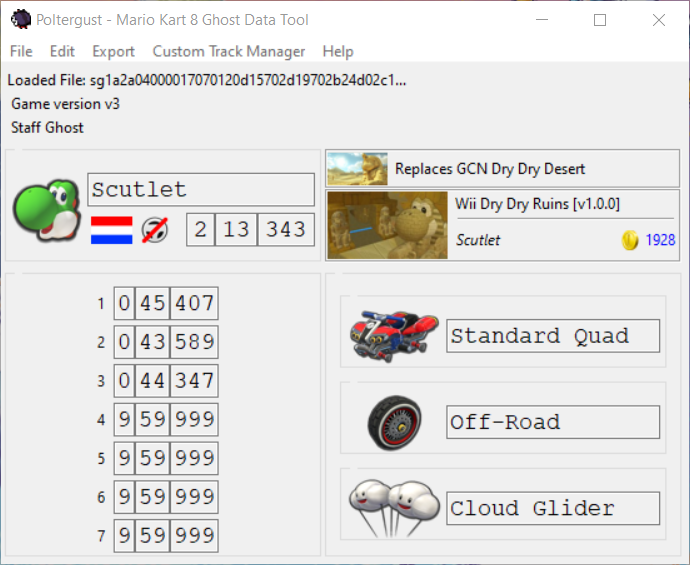Viewport: 690px width, 565px height.
Task: Click the Staff Ghost label
Action: coord(47,128)
